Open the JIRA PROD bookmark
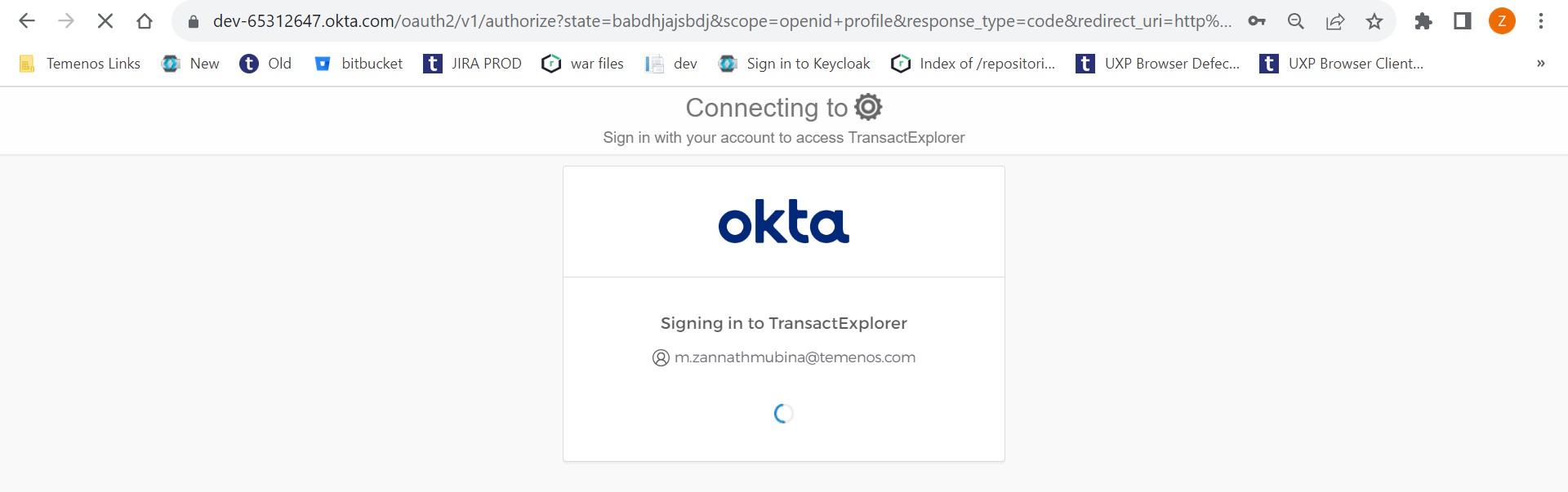 472,64
